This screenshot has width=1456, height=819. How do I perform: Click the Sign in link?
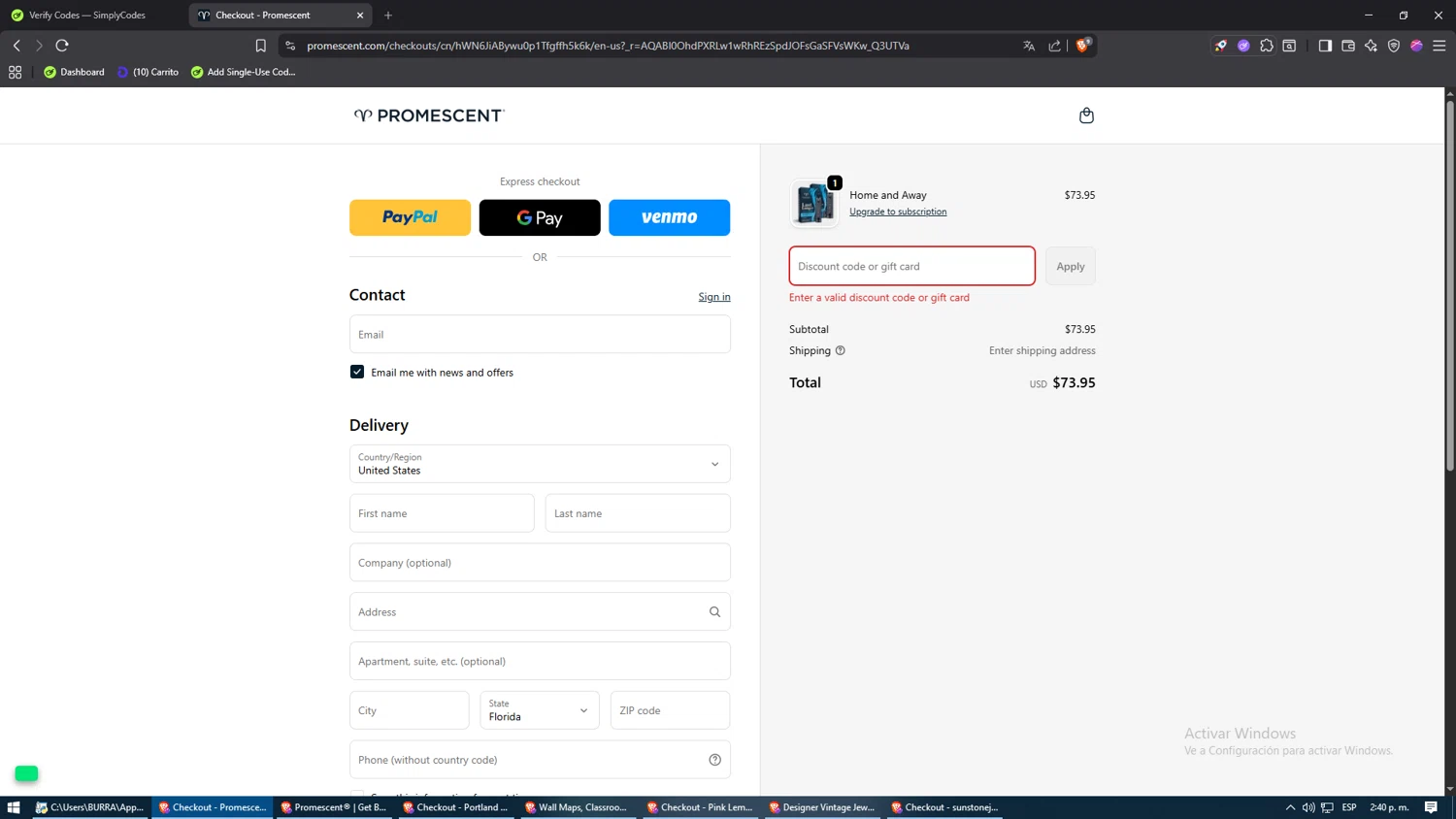click(714, 297)
